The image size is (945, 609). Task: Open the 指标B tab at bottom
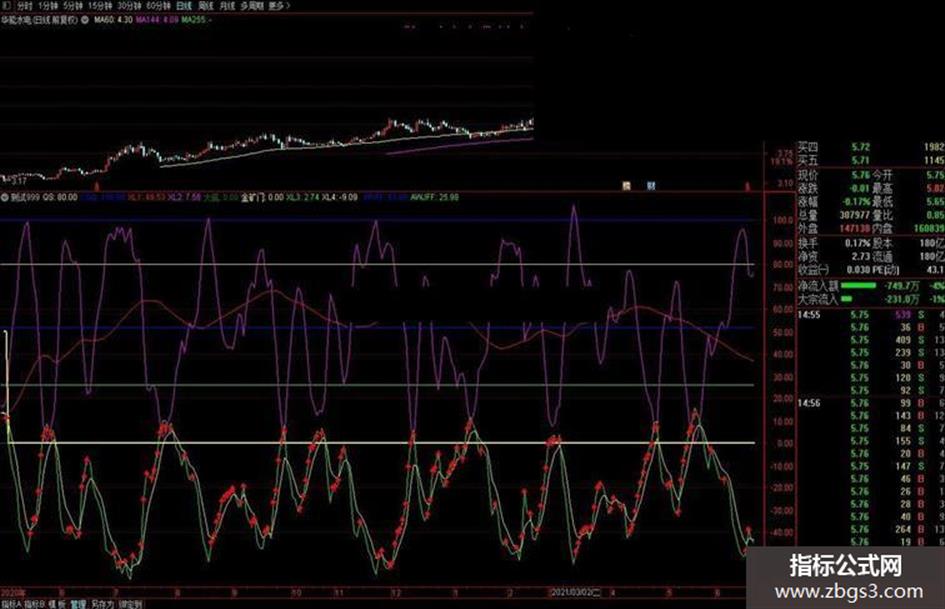(34, 604)
